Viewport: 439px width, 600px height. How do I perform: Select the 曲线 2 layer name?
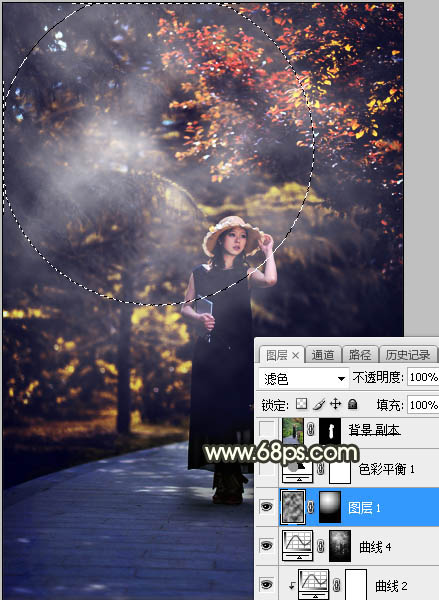[391, 586]
